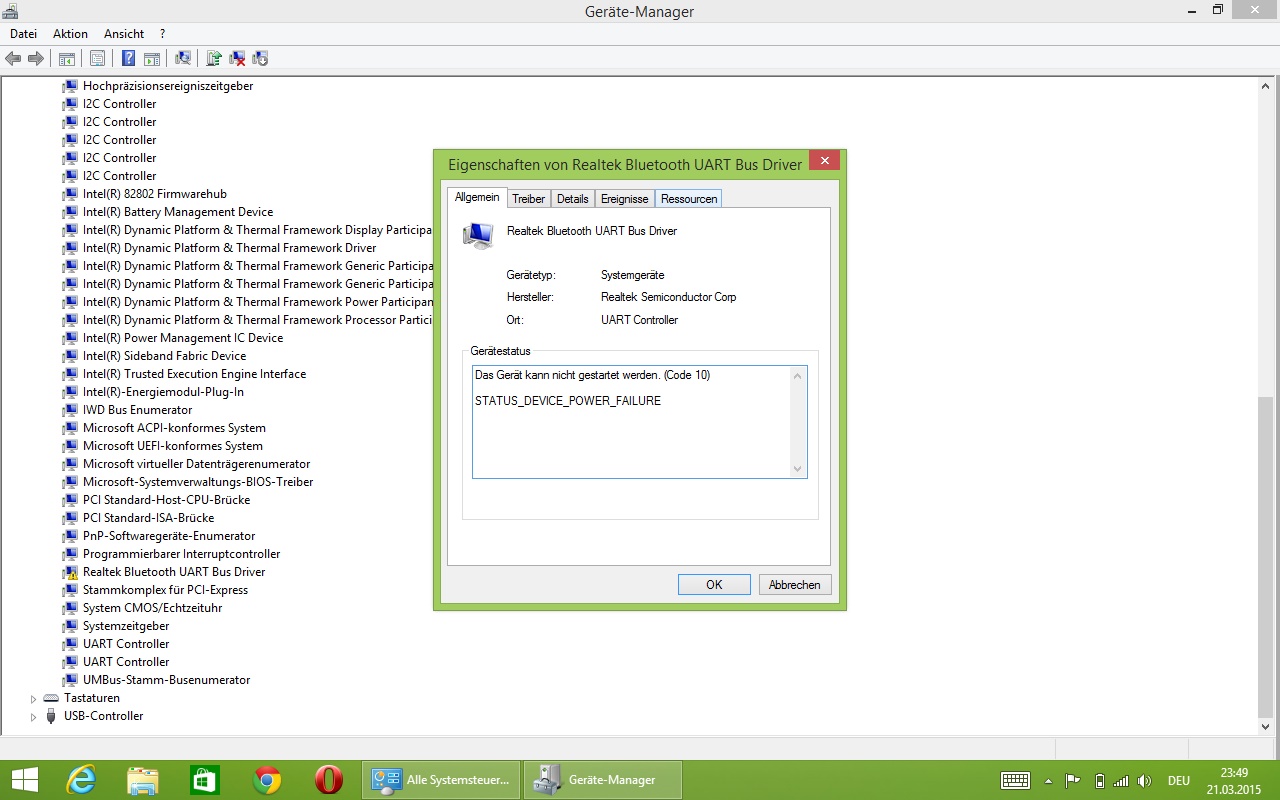This screenshot has width=1280, height=800.
Task: Click the uninstall device red X icon
Action: point(238,58)
